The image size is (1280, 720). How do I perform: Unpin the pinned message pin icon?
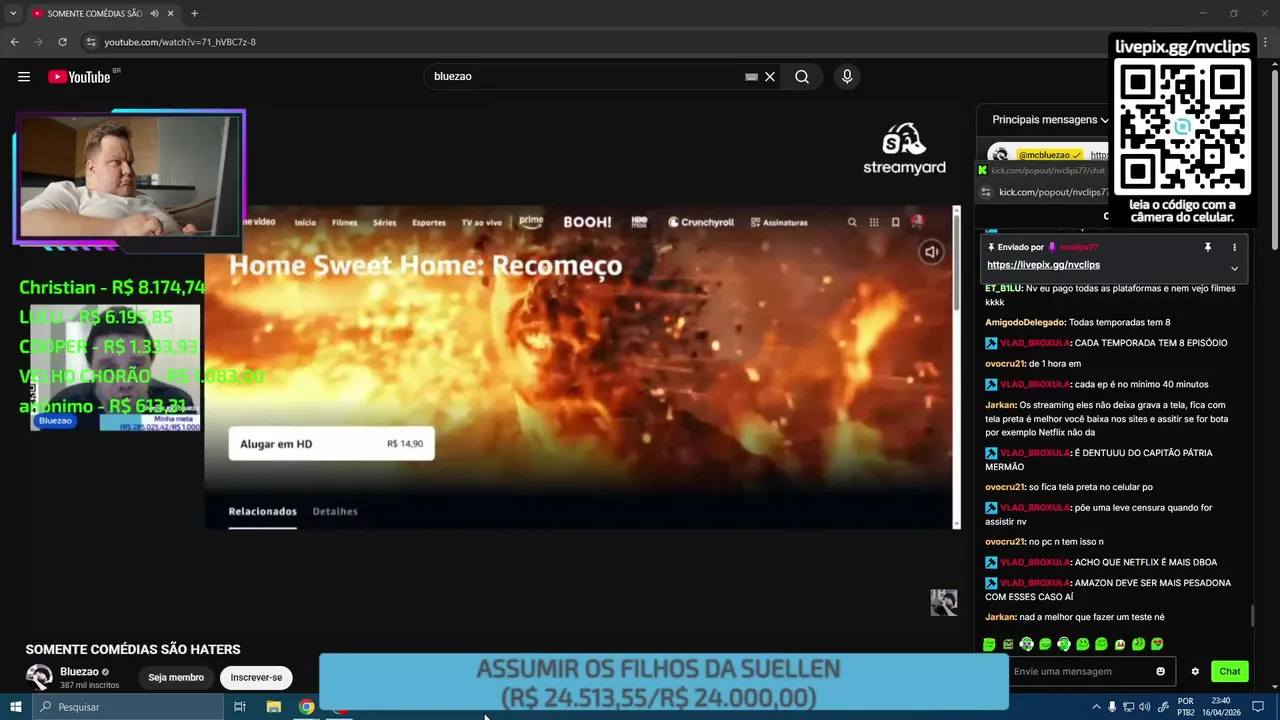click(x=1208, y=247)
